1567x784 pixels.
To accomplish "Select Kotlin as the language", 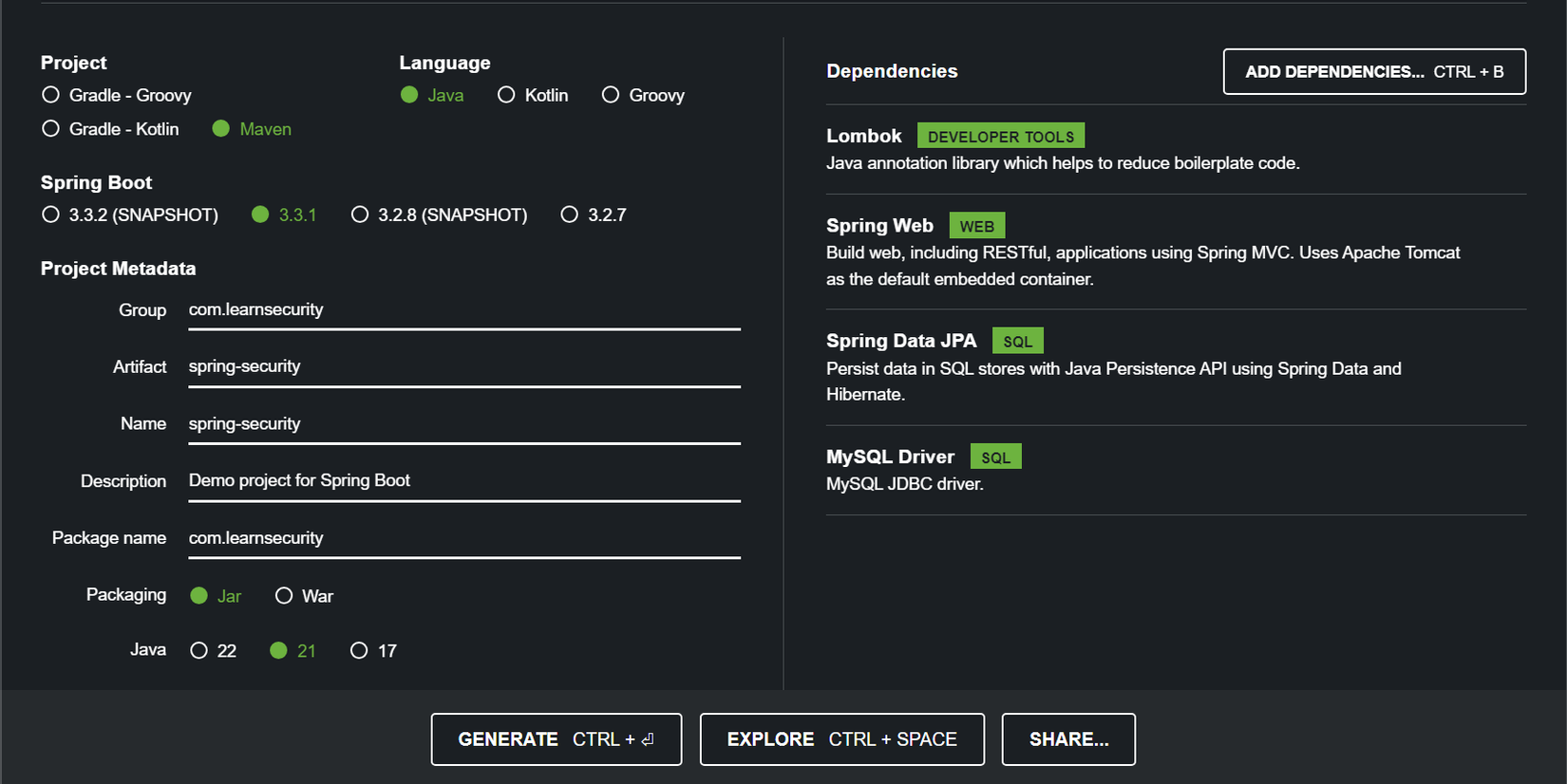I will coord(507,95).
